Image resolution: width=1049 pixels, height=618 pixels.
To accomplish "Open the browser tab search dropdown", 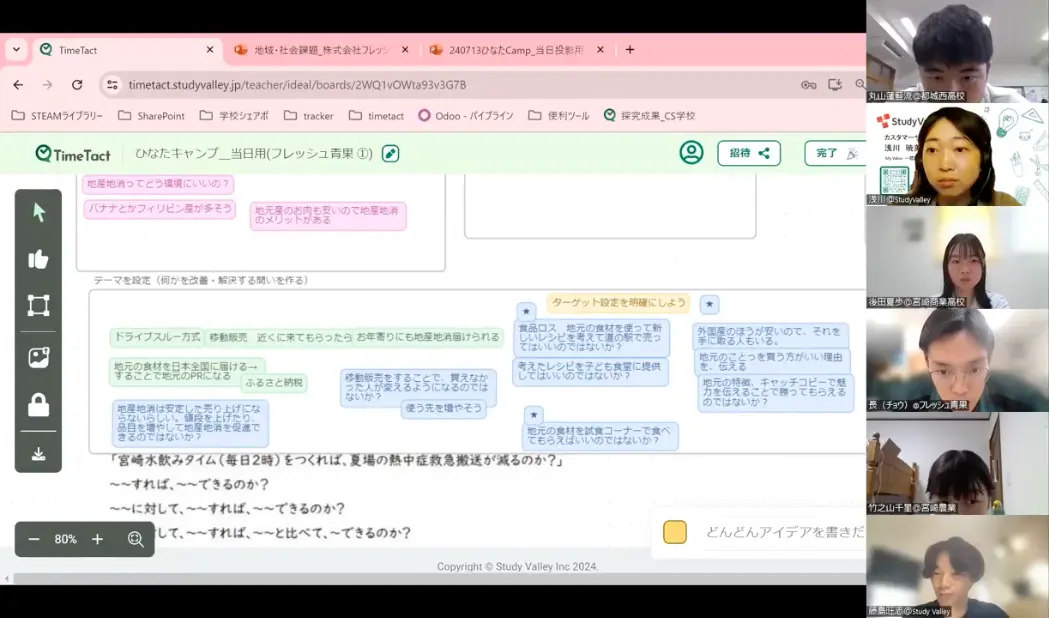I will point(16,49).
